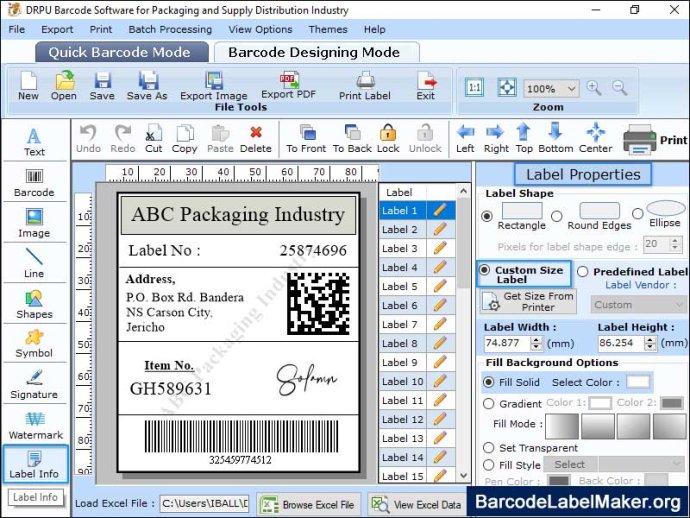Select Gradient fill radio
The height and width of the screenshot is (518, 690).
pyautogui.click(x=488, y=404)
